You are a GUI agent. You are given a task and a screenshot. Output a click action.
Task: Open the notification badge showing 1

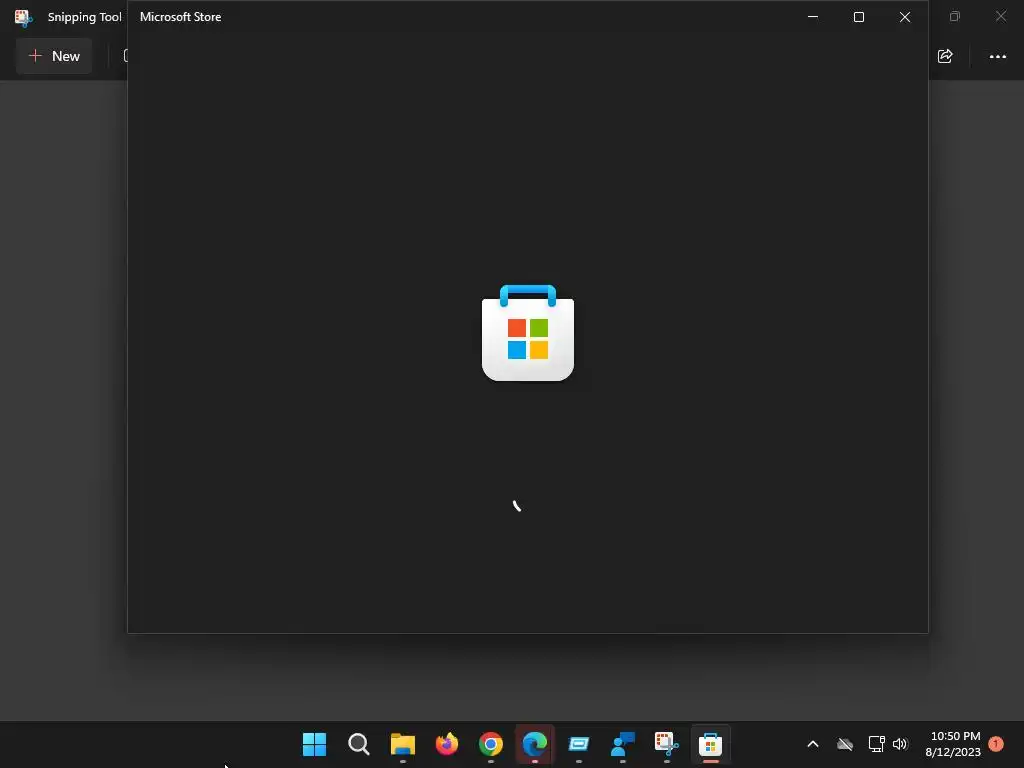pos(996,744)
